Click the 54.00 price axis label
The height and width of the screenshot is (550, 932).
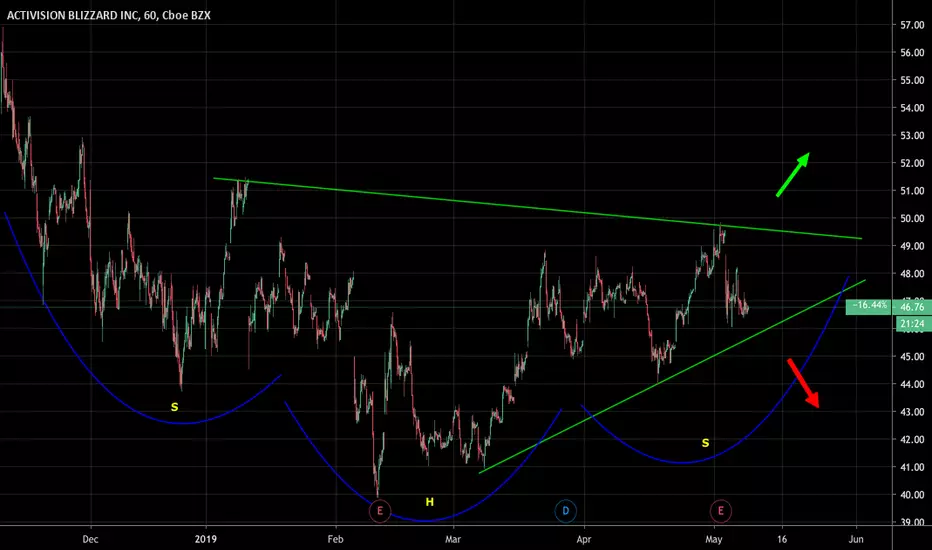click(x=912, y=108)
